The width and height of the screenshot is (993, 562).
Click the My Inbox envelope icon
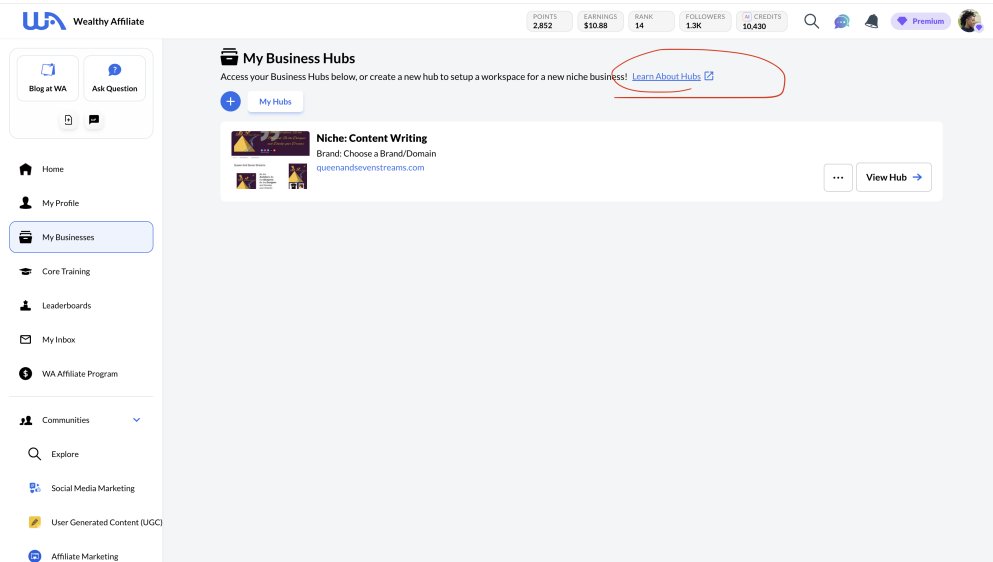pyautogui.click(x=25, y=340)
